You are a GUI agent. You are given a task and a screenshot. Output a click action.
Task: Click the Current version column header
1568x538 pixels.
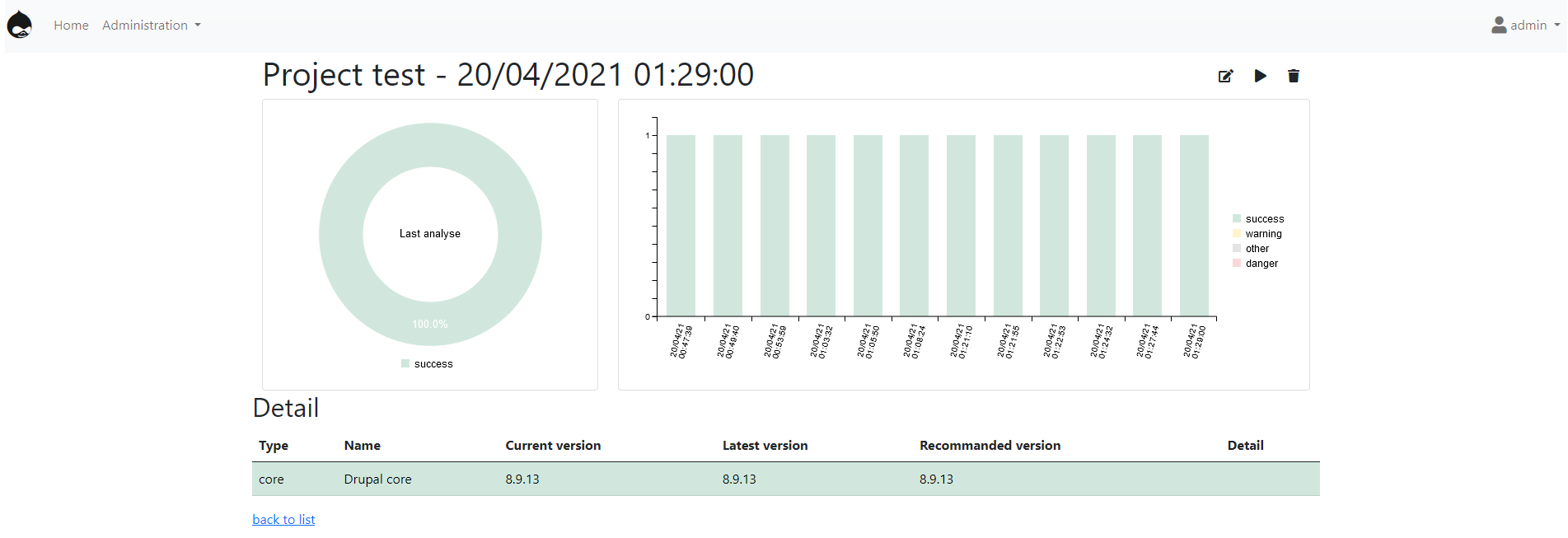click(553, 446)
